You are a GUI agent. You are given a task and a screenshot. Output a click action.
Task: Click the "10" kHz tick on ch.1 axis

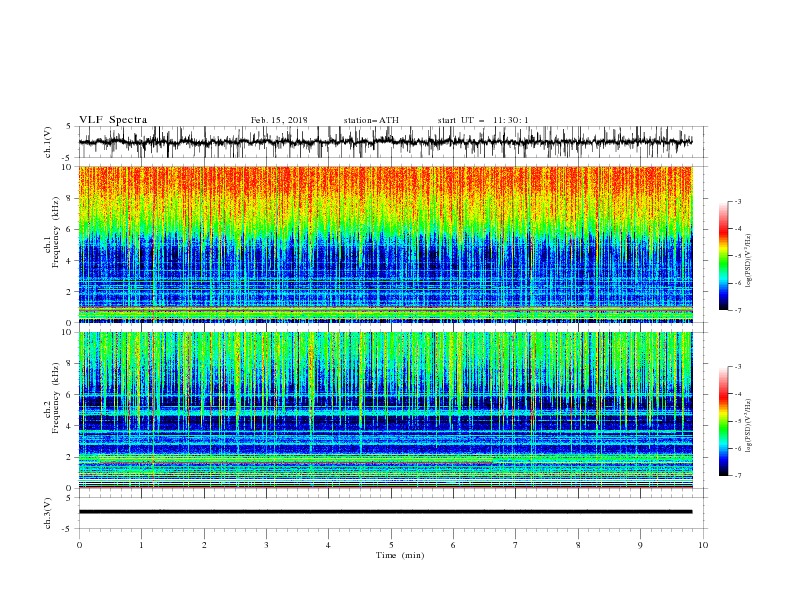pyautogui.click(x=69, y=167)
